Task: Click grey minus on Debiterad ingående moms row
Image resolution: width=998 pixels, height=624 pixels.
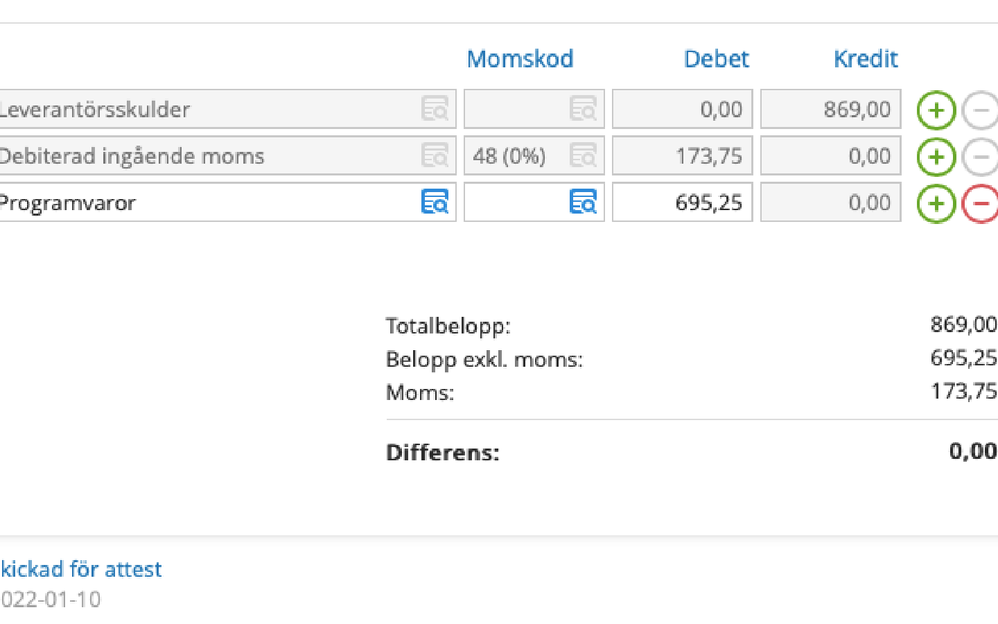Action: (980, 156)
